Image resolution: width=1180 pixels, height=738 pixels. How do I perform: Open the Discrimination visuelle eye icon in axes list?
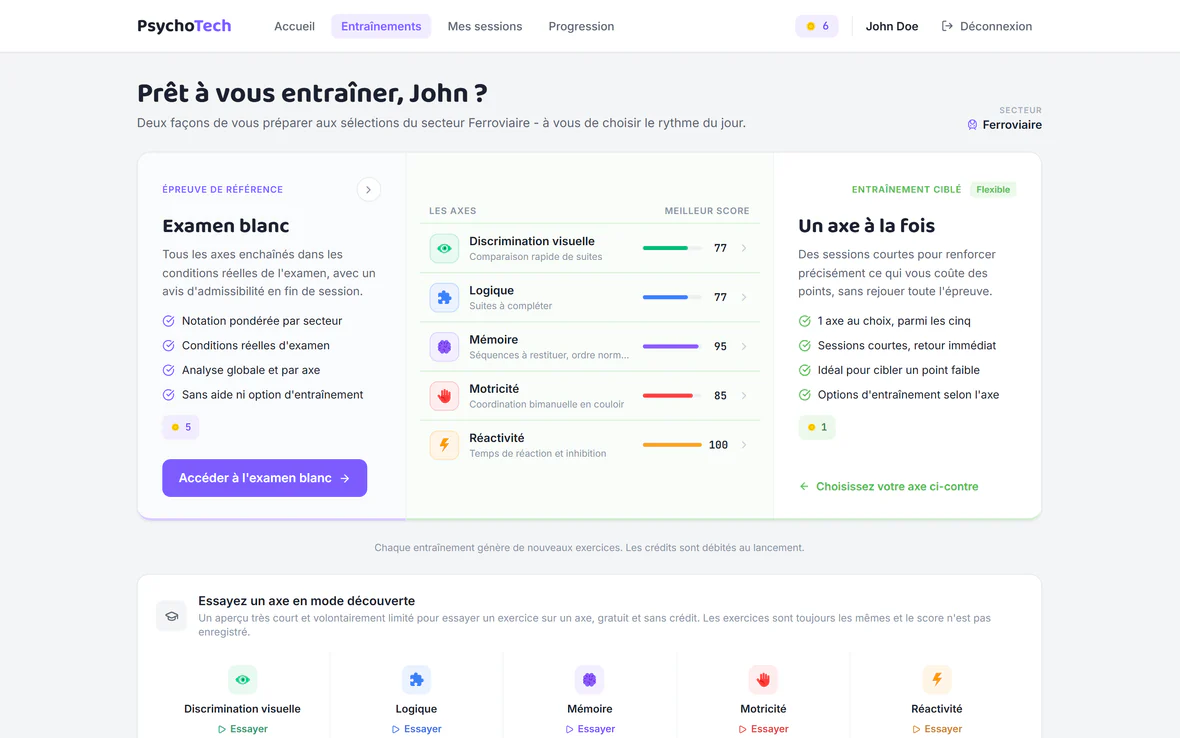[x=444, y=248]
